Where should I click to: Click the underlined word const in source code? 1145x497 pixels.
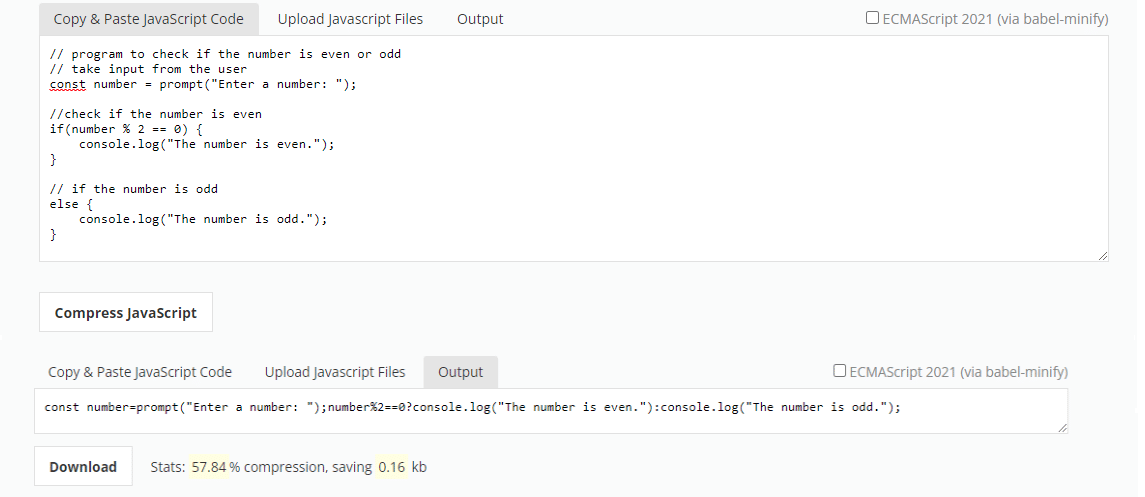coord(68,84)
